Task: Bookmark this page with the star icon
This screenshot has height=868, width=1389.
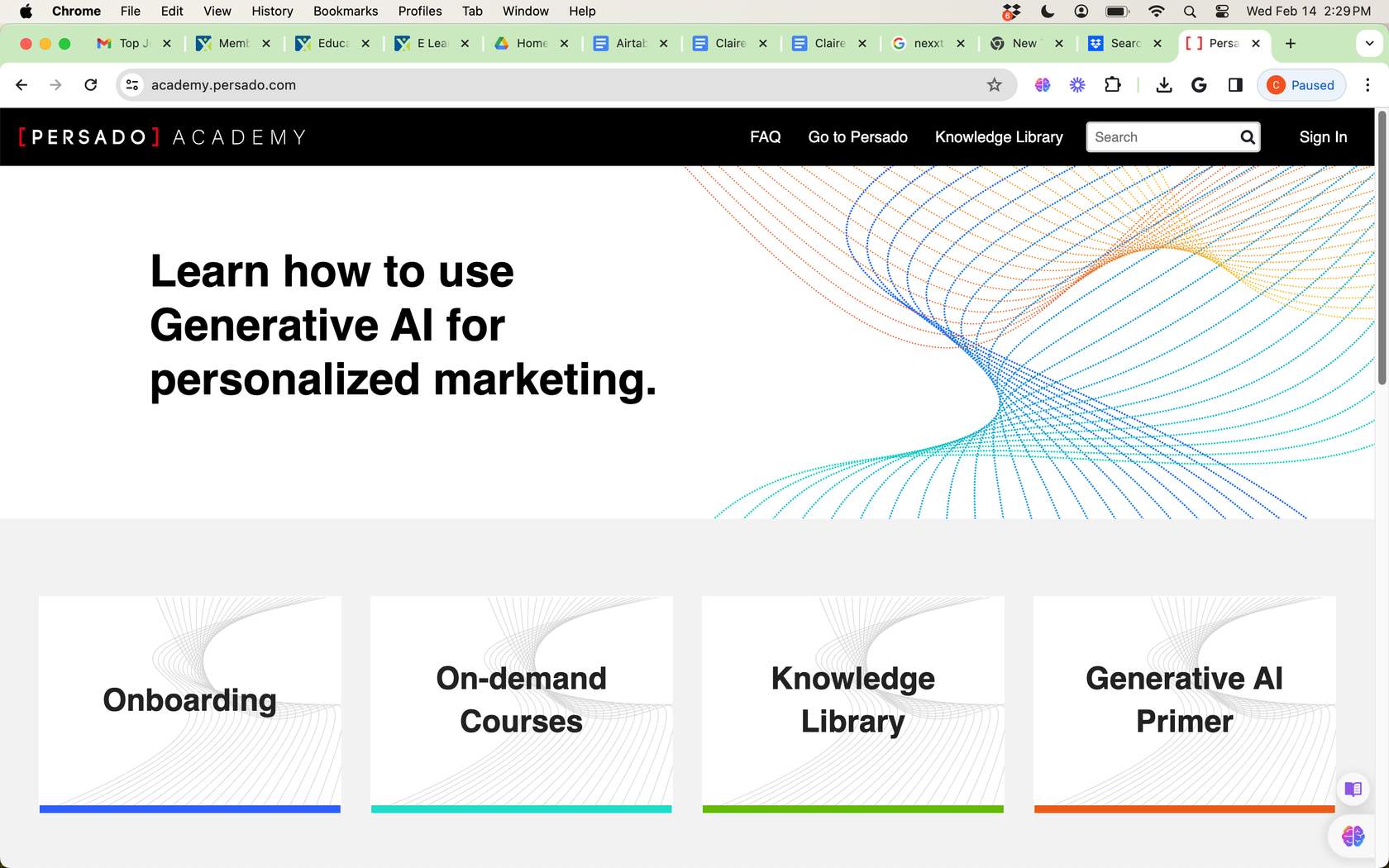Action: [994, 85]
